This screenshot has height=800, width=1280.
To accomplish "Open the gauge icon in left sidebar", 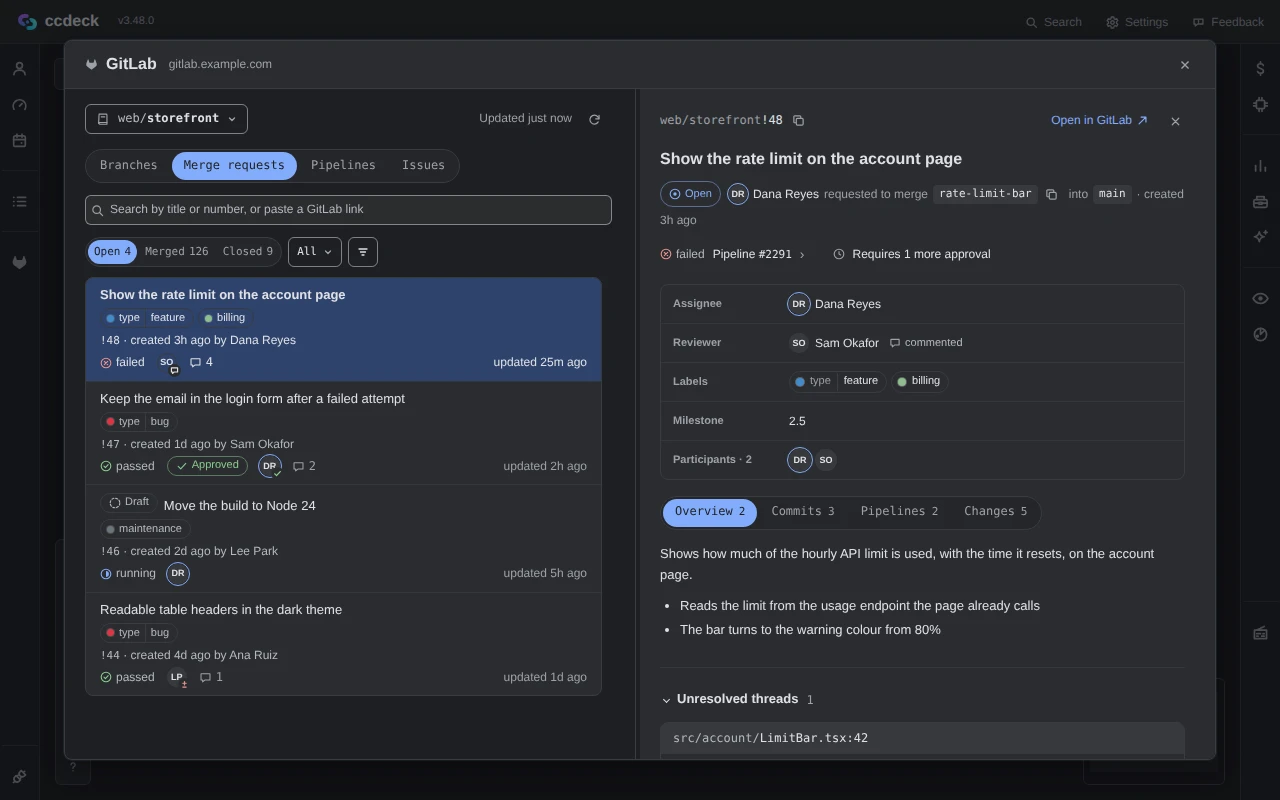I will [19, 105].
